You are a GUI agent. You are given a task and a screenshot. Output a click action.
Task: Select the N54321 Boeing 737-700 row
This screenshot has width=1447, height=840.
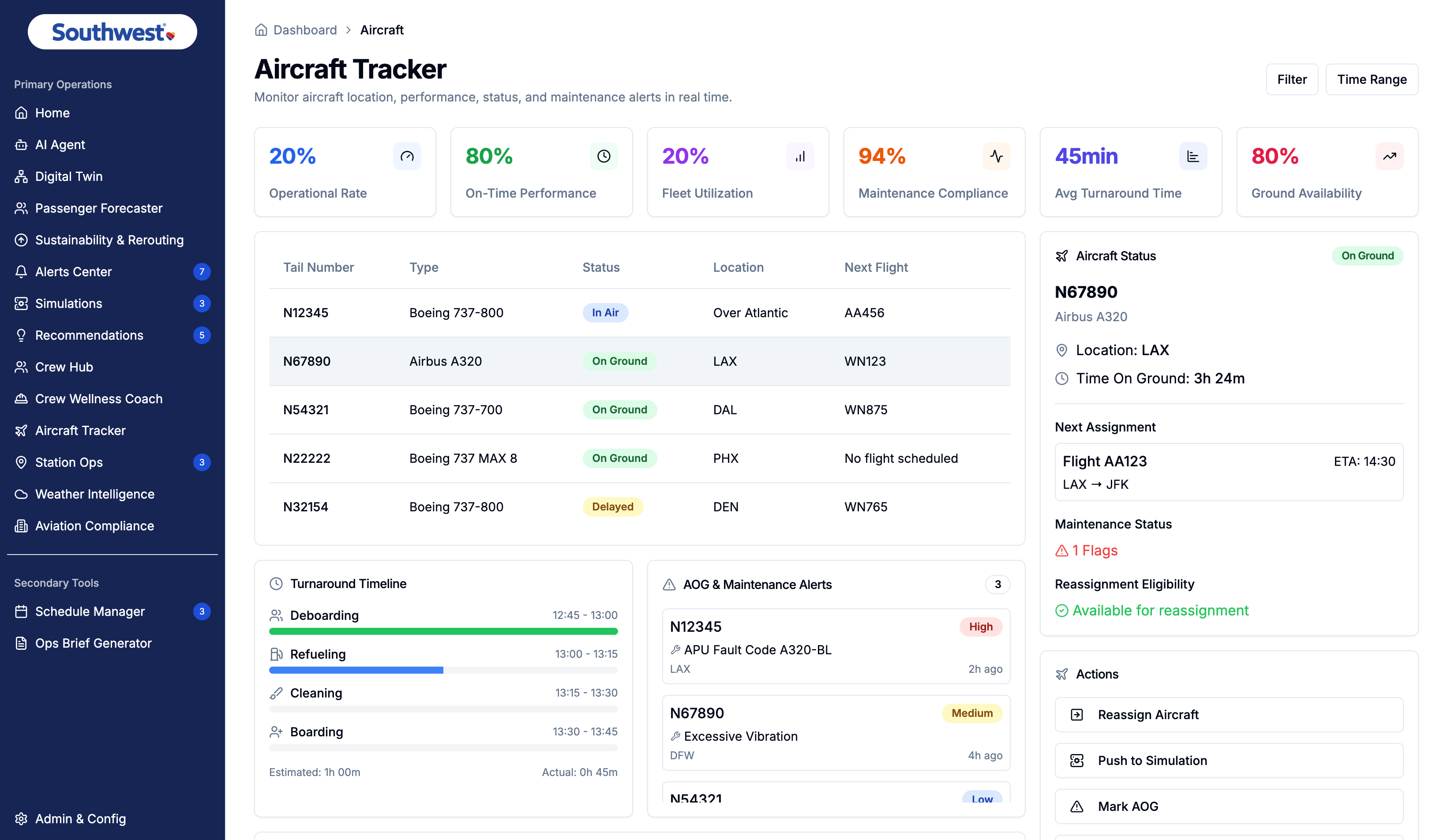tap(640, 410)
